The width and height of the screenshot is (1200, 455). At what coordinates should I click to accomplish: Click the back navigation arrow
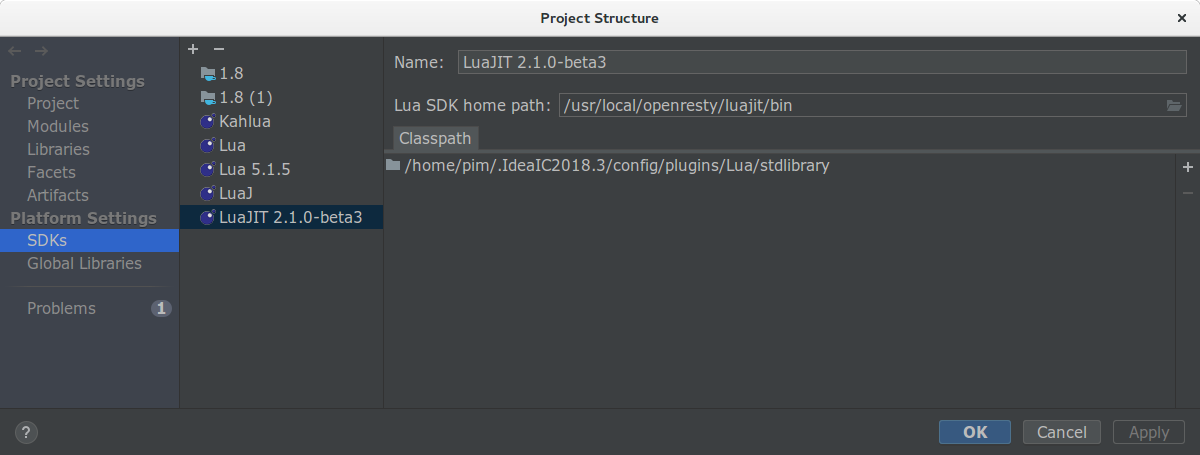click(15, 50)
